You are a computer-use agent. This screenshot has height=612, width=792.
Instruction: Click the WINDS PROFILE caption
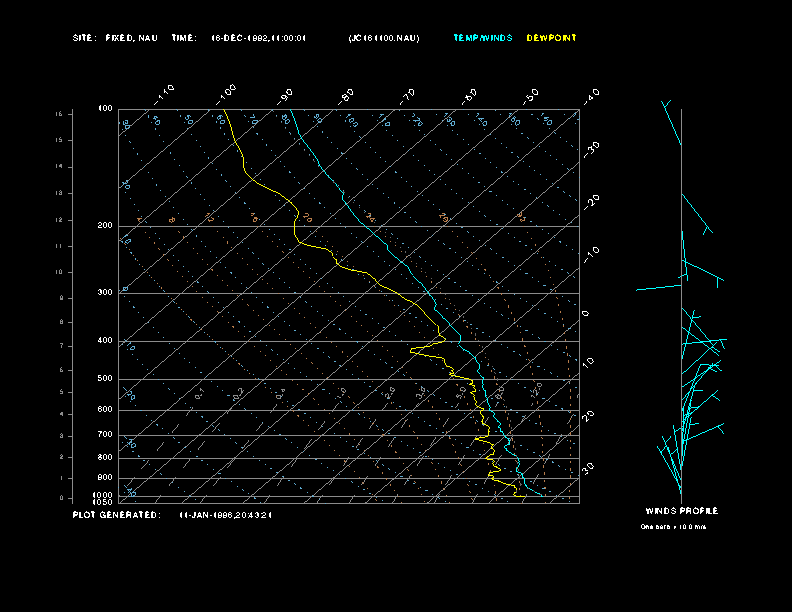click(681, 511)
